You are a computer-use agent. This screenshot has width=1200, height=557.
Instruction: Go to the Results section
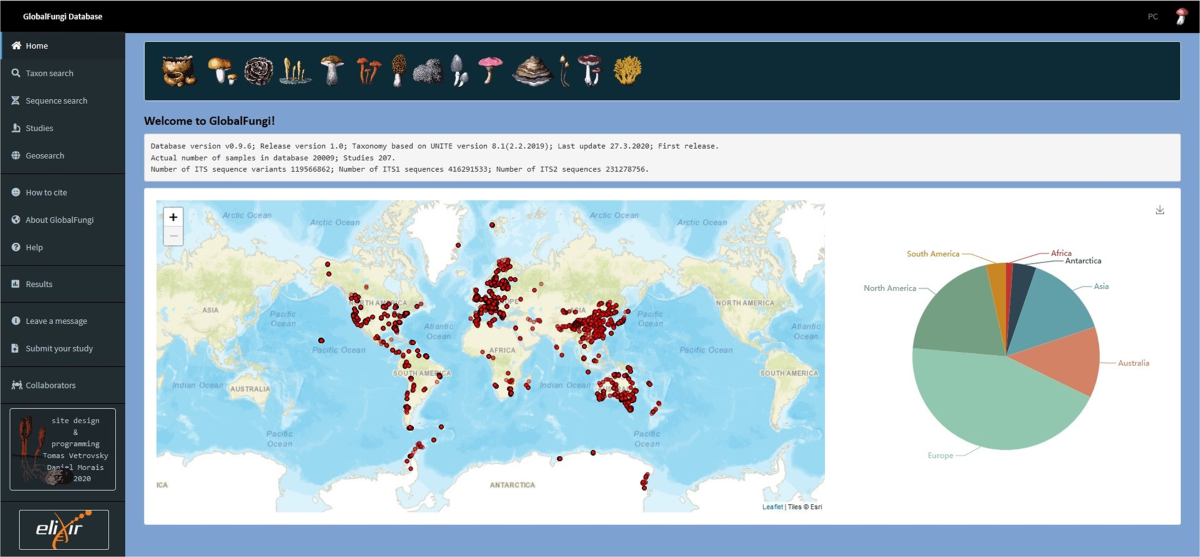[x=39, y=284]
